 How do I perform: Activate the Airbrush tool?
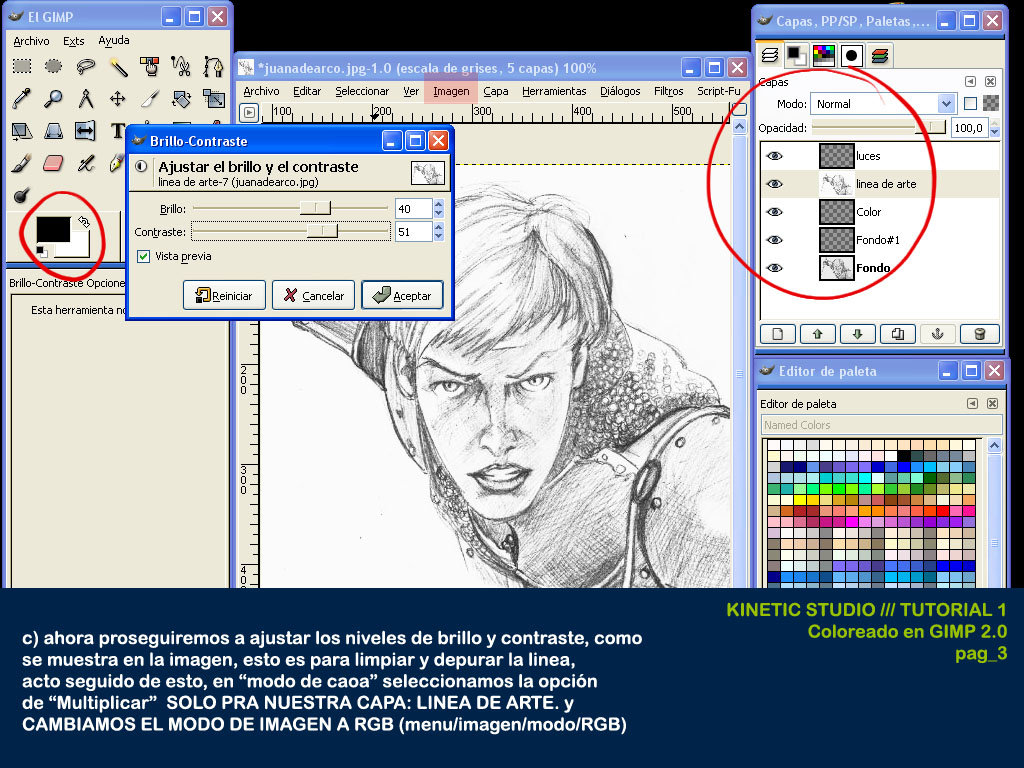pyautogui.click(x=86, y=163)
